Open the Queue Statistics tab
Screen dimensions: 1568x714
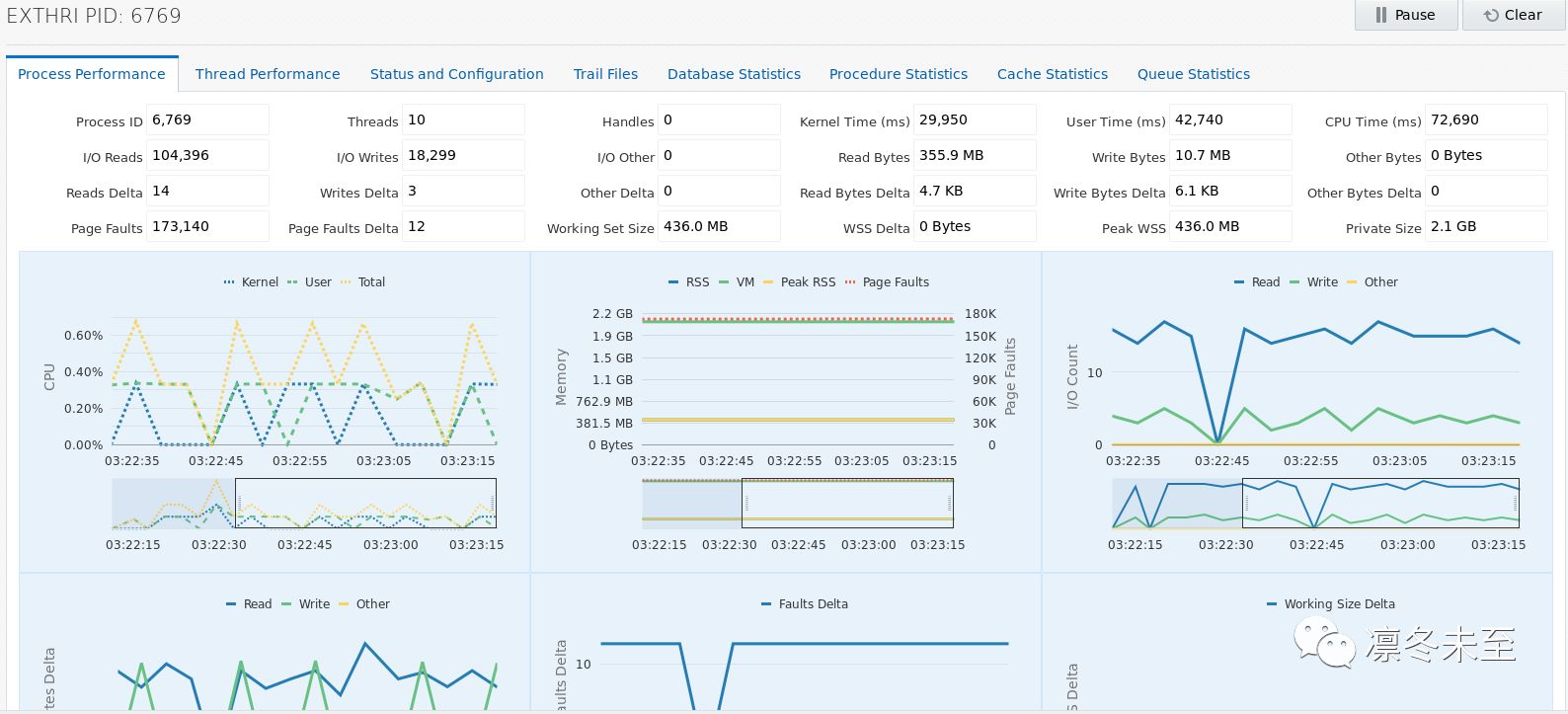tap(1194, 74)
